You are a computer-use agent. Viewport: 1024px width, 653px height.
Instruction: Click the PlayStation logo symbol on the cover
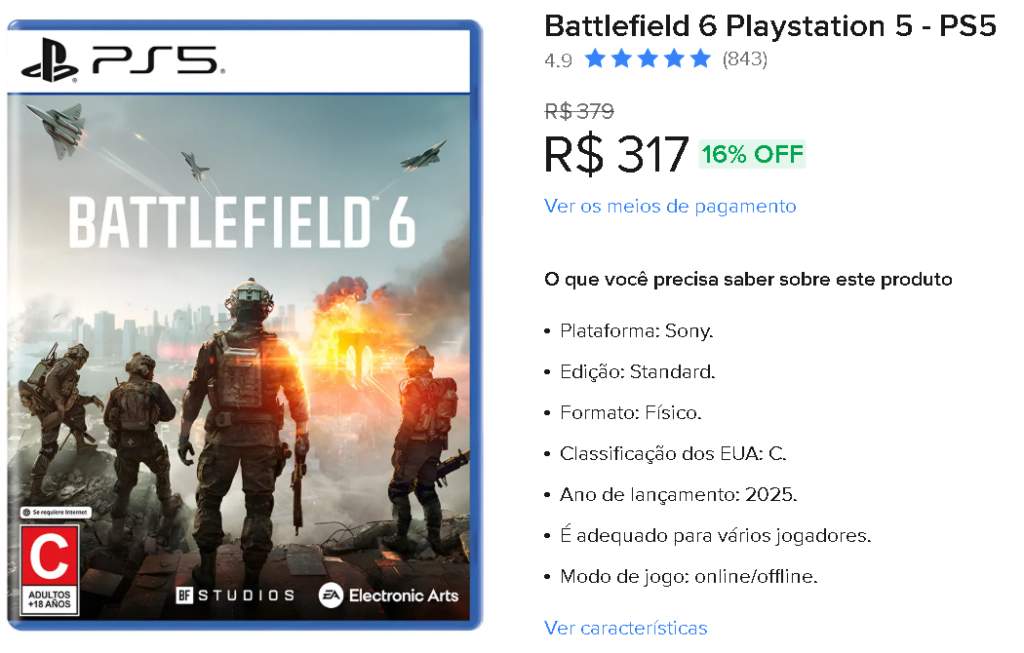pos(49,63)
